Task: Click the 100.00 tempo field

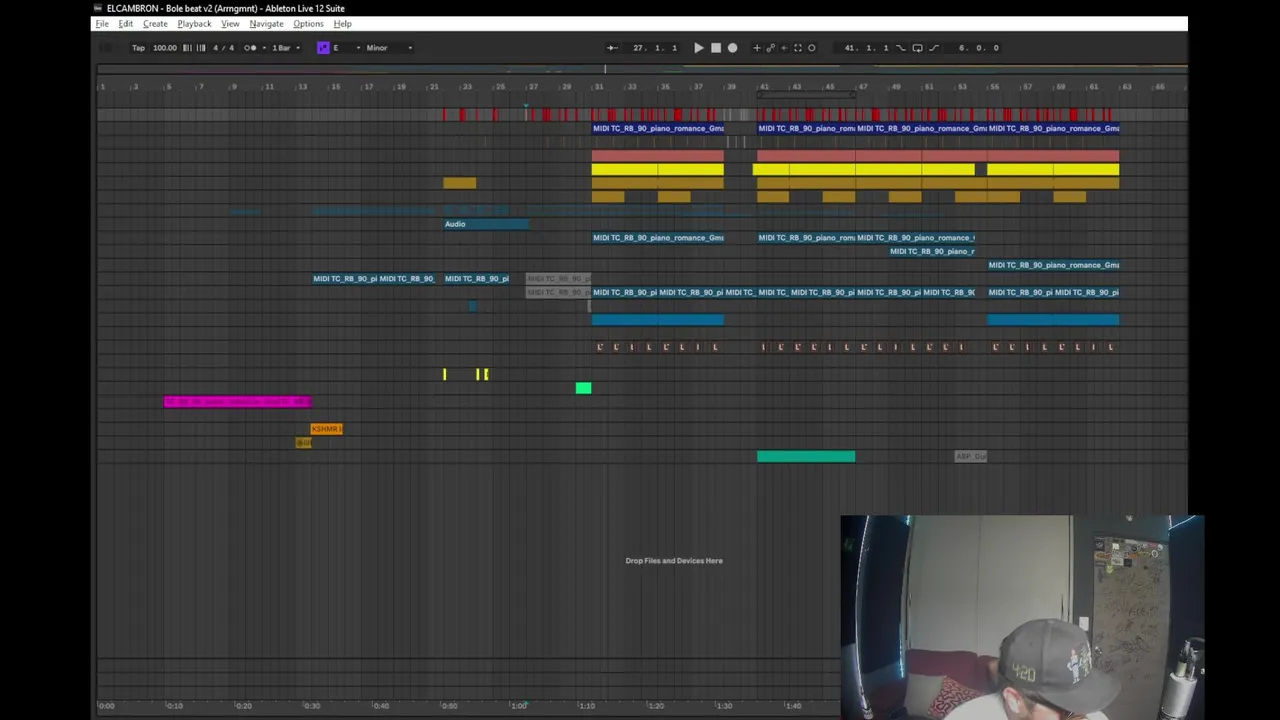Action: point(165,48)
